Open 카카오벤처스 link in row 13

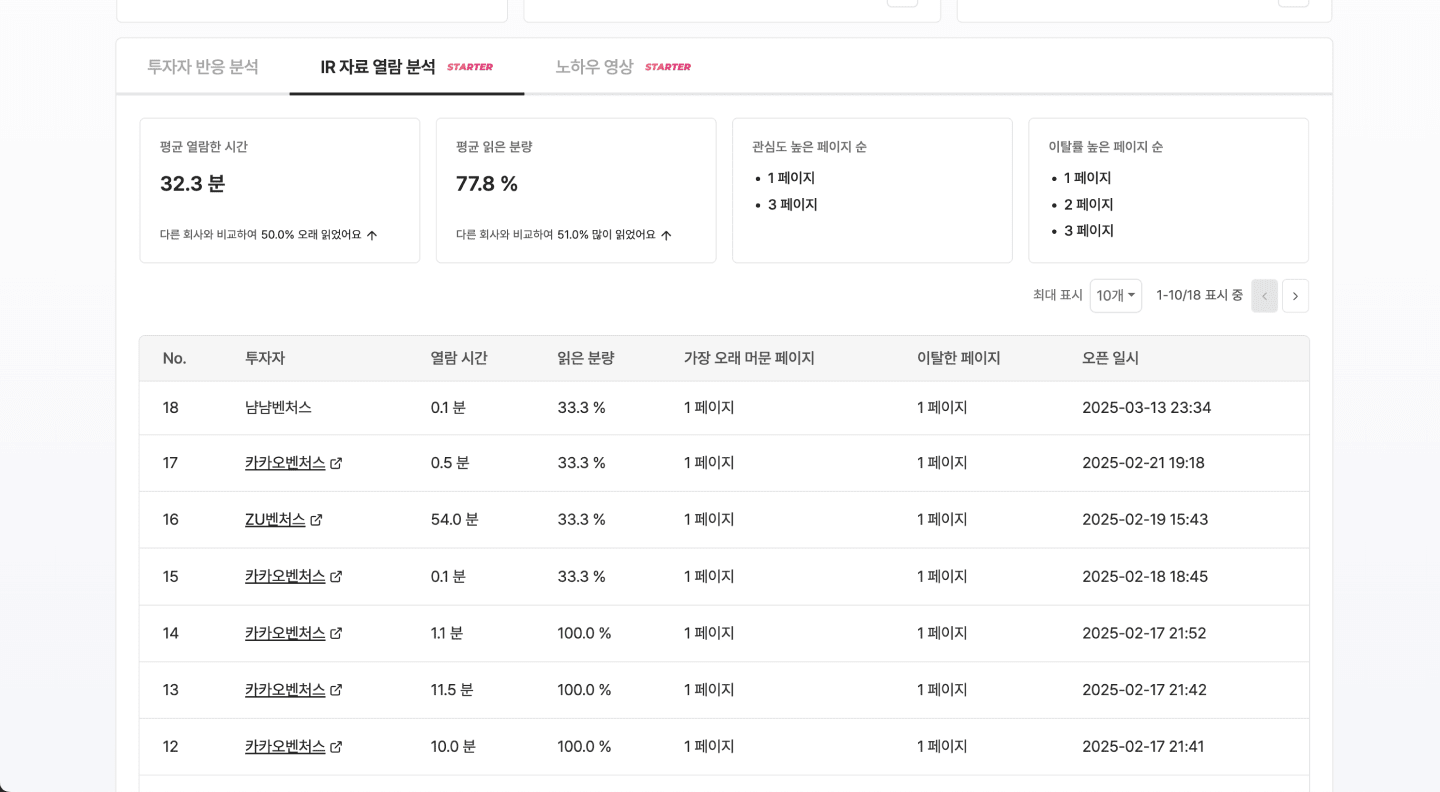[285, 690]
